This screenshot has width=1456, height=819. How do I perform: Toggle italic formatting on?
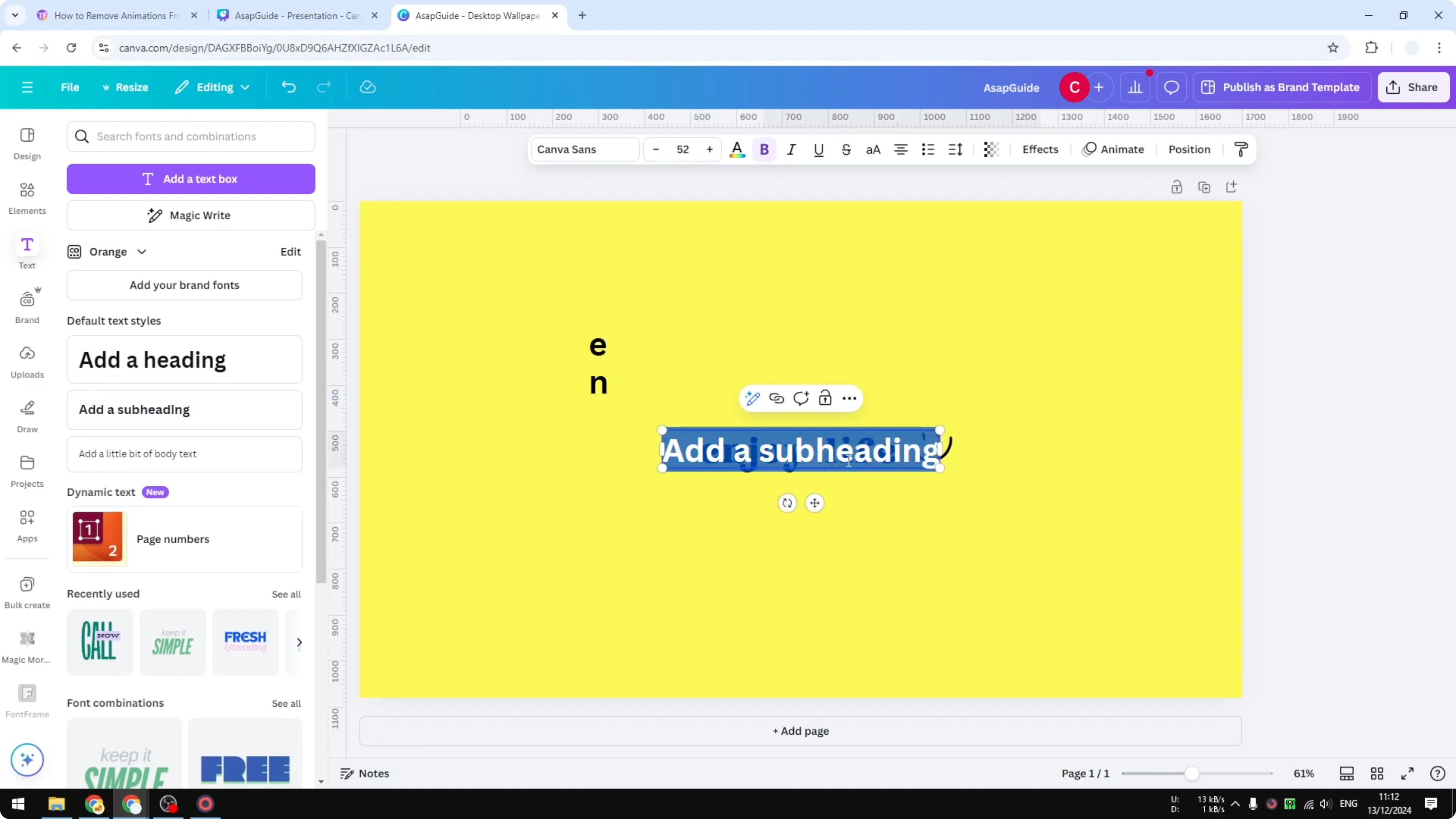coord(791,149)
